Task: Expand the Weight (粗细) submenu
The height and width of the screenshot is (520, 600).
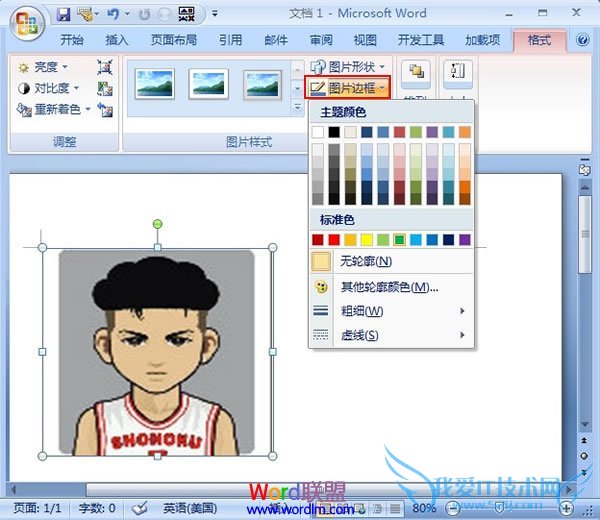Action: [390, 311]
